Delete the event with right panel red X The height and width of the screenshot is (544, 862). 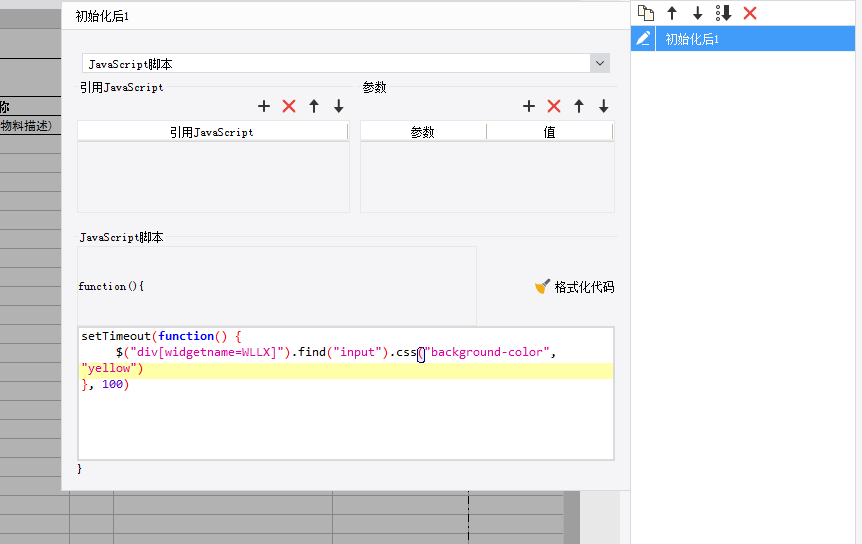click(x=750, y=13)
